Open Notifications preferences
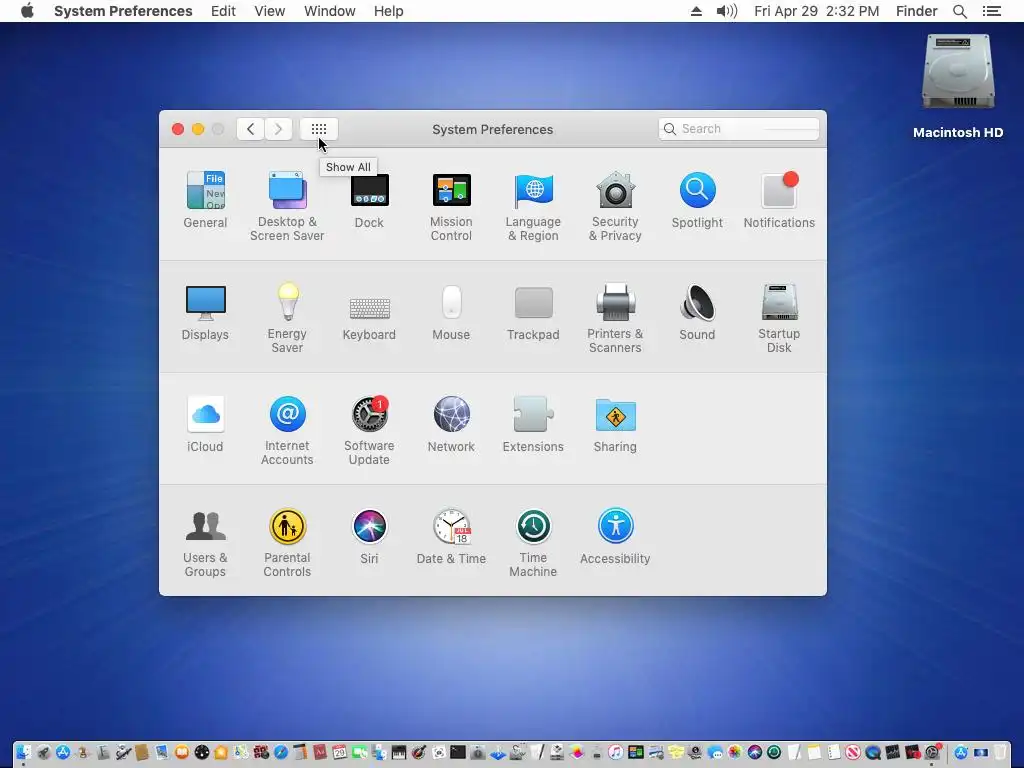The image size is (1024, 768). pyautogui.click(x=779, y=200)
